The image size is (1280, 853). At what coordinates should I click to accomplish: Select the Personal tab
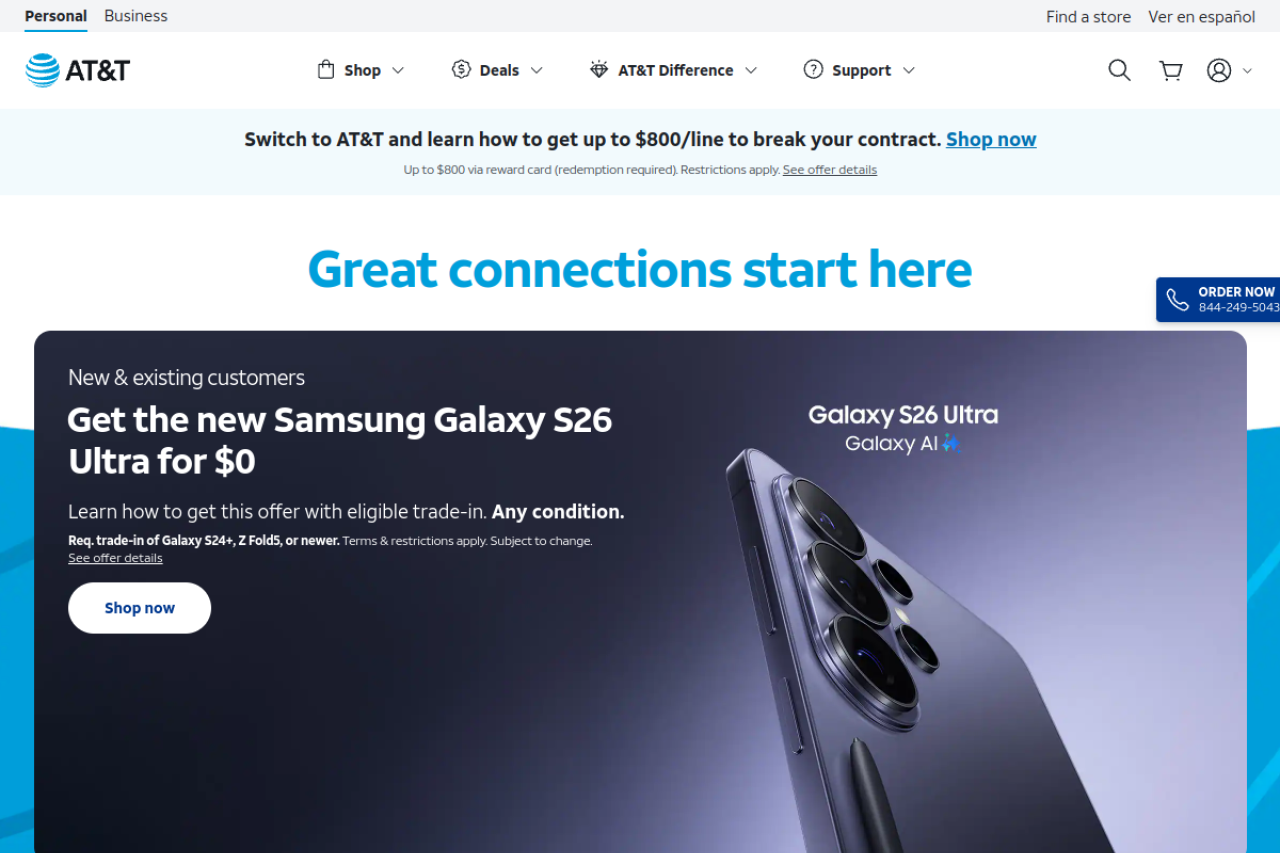pos(56,16)
